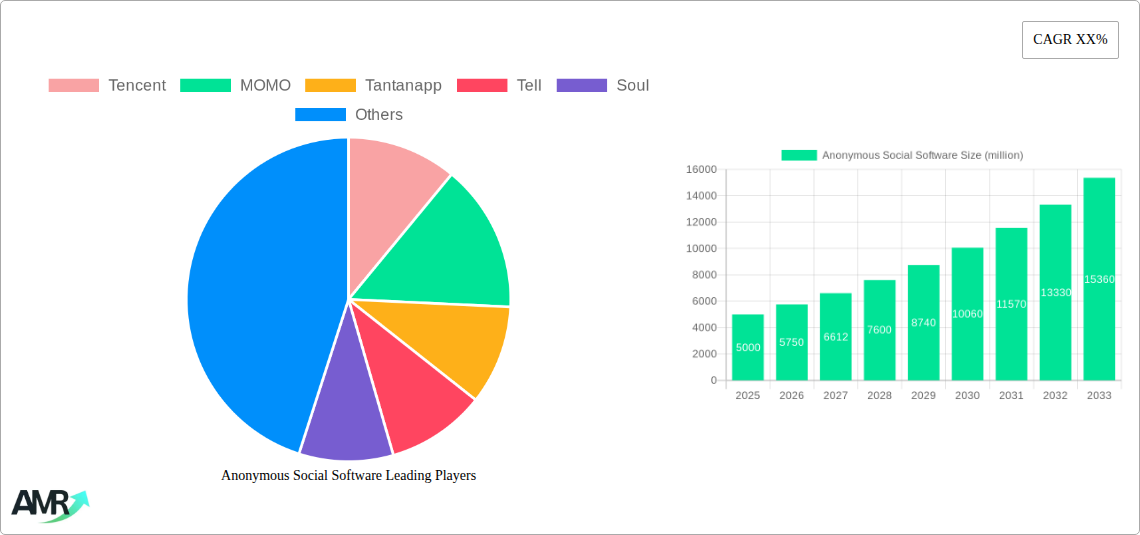Click the Soul purple legend swatch
The height and width of the screenshot is (535, 1140).
[x=581, y=86]
